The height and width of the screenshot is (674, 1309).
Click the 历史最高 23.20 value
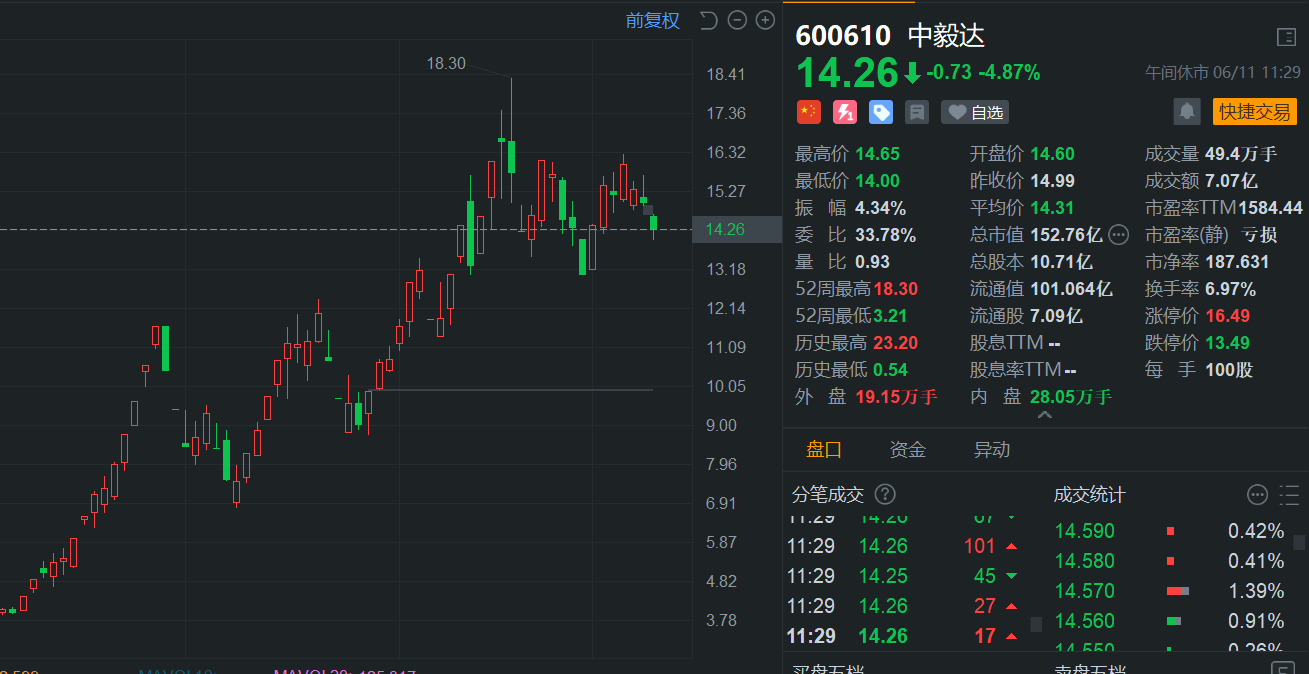point(895,343)
